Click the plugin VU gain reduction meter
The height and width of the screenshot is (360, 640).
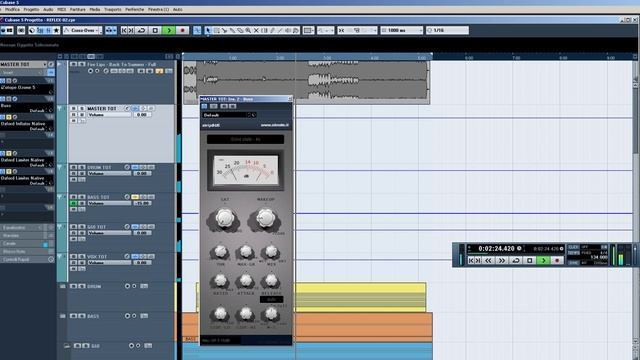(x=245, y=170)
